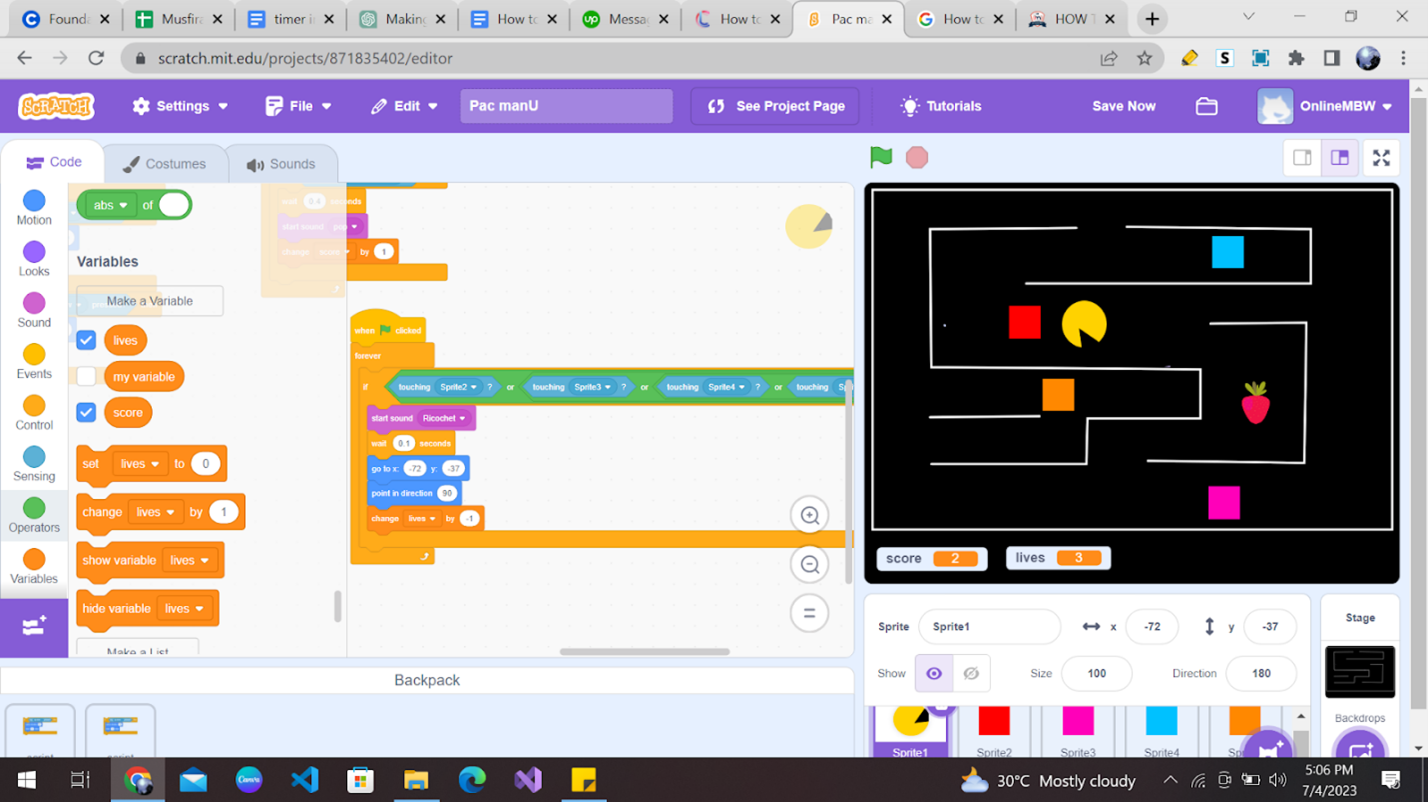The width and height of the screenshot is (1428, 802).
Task: Click the sprite x position field
Action: 1152,627
